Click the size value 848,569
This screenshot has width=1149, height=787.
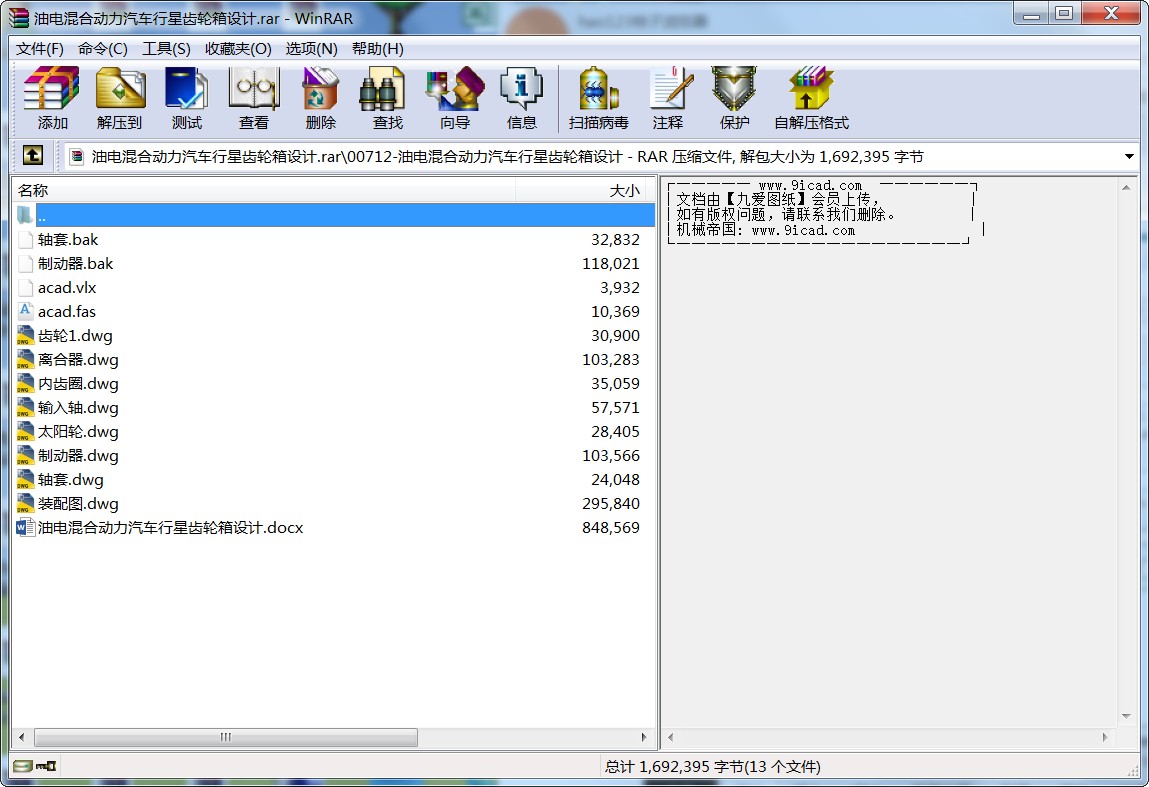(610, 528)
